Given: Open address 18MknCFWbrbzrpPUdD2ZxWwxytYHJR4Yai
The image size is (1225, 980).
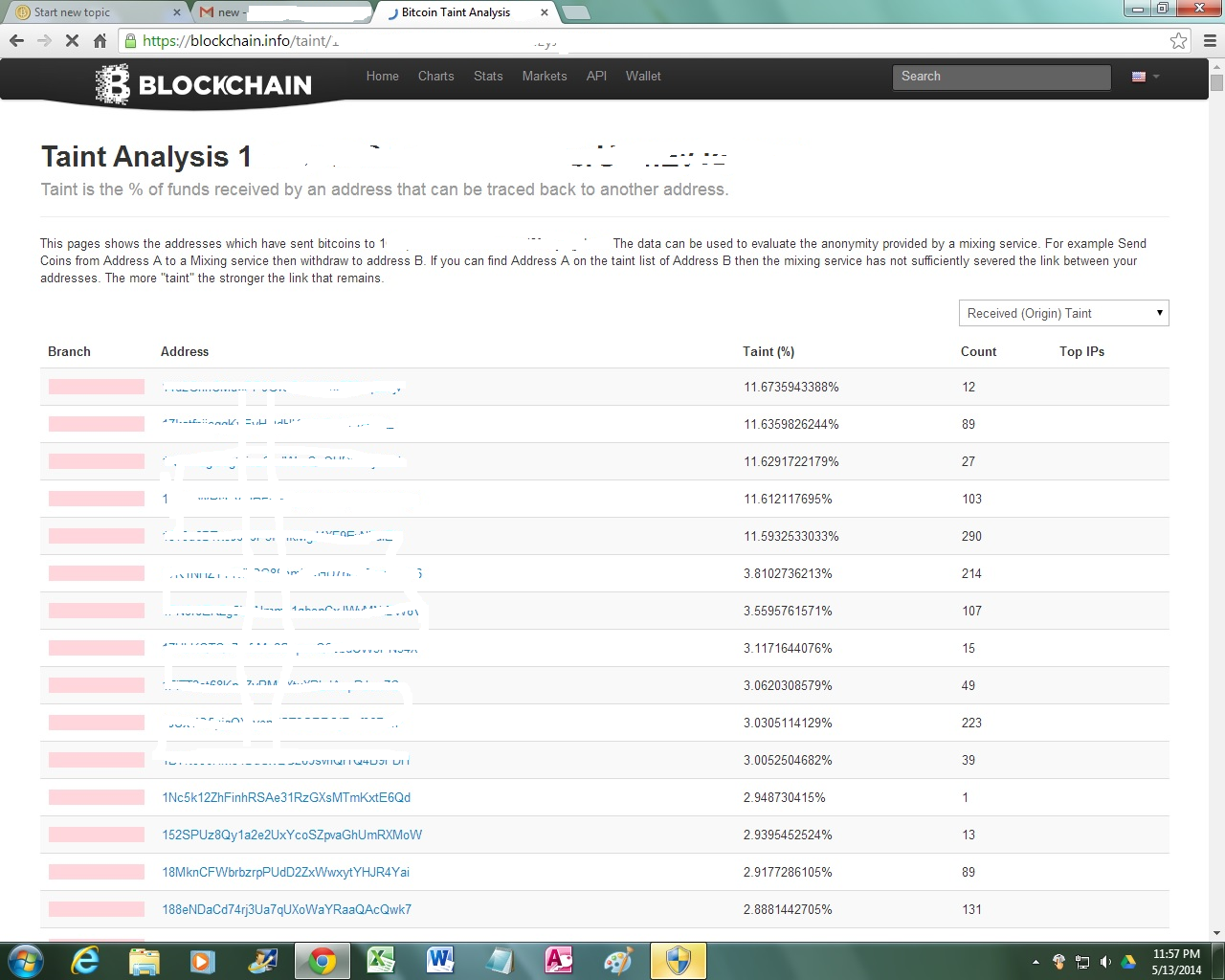Looking at the screenshot, I should (x=285, y=872).
